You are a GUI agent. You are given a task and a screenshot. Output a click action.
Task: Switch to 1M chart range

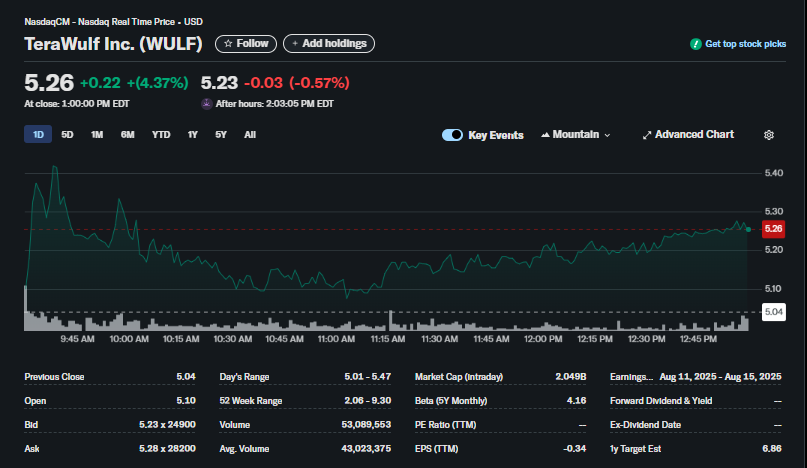pos(97,135)
